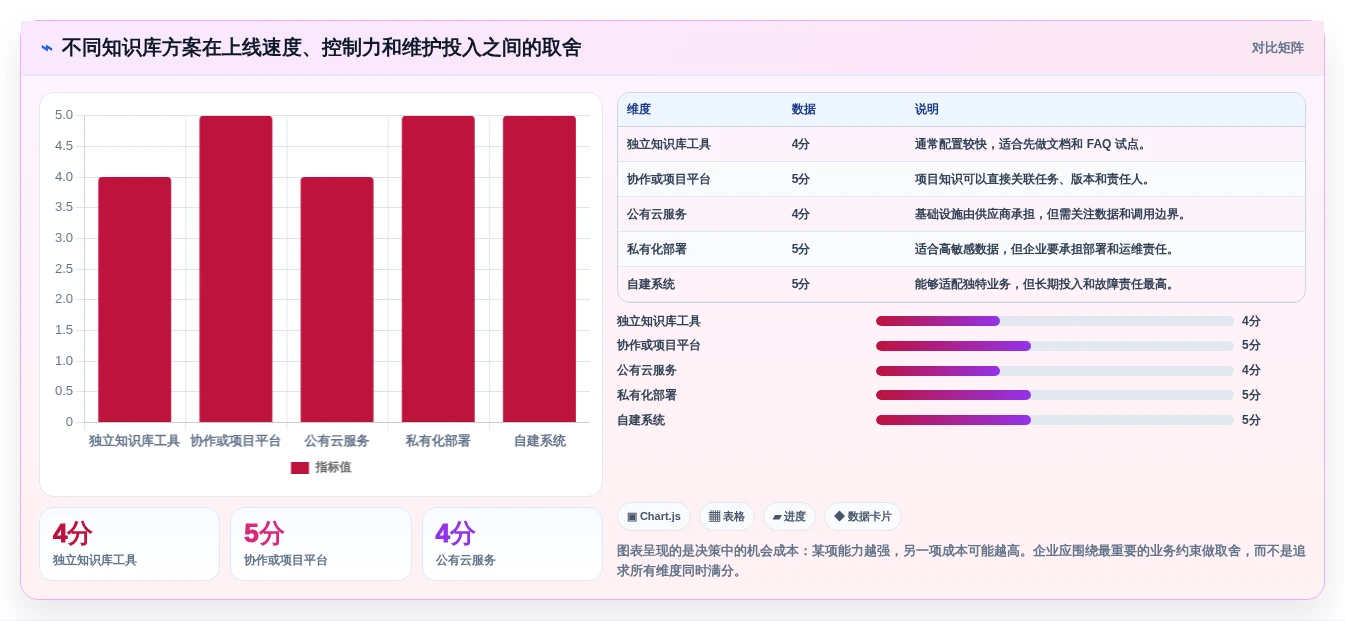Viewport: 1345px width, 621px height.
Task: Click the 说明 column header
Action: point(927,110)
